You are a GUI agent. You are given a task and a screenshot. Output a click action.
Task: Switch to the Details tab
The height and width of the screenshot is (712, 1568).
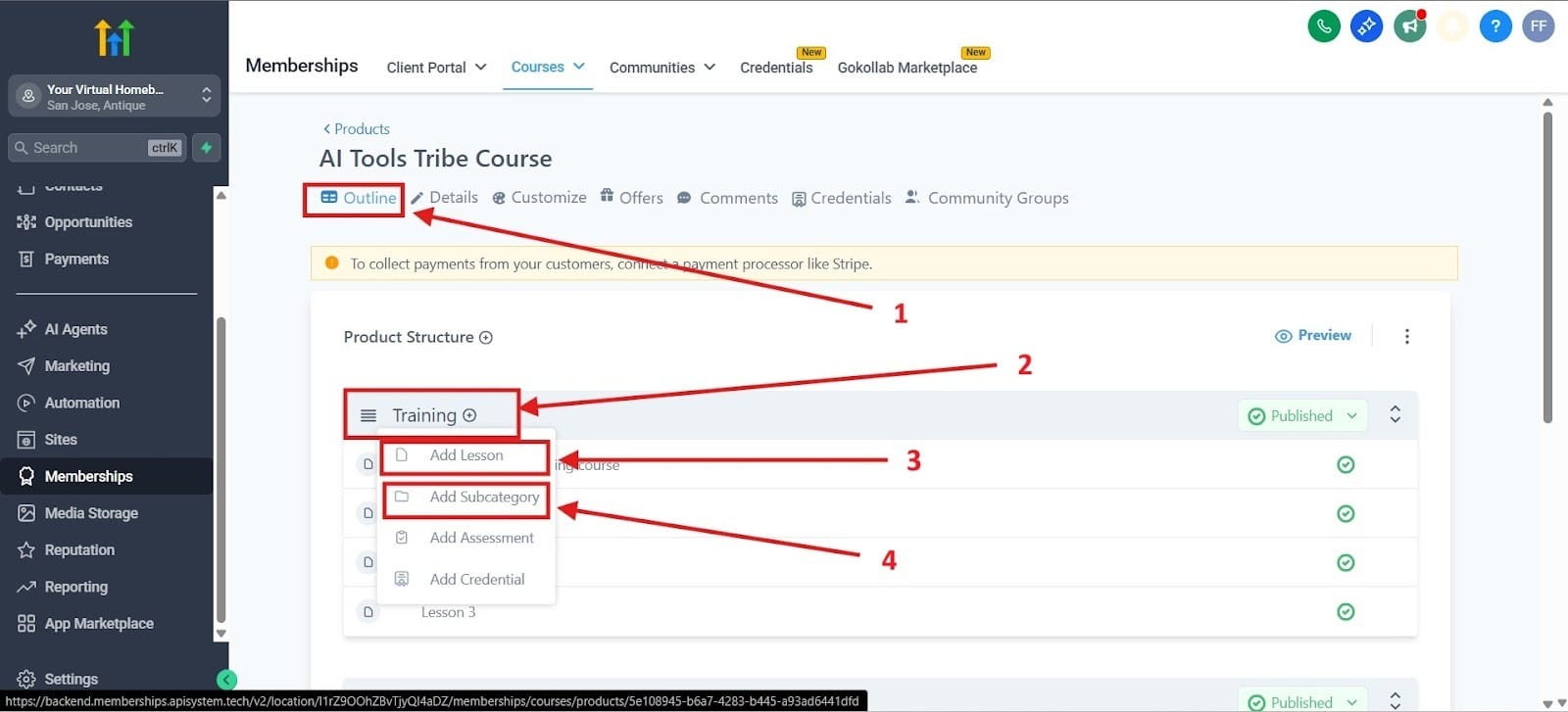[x=445, y=198]
